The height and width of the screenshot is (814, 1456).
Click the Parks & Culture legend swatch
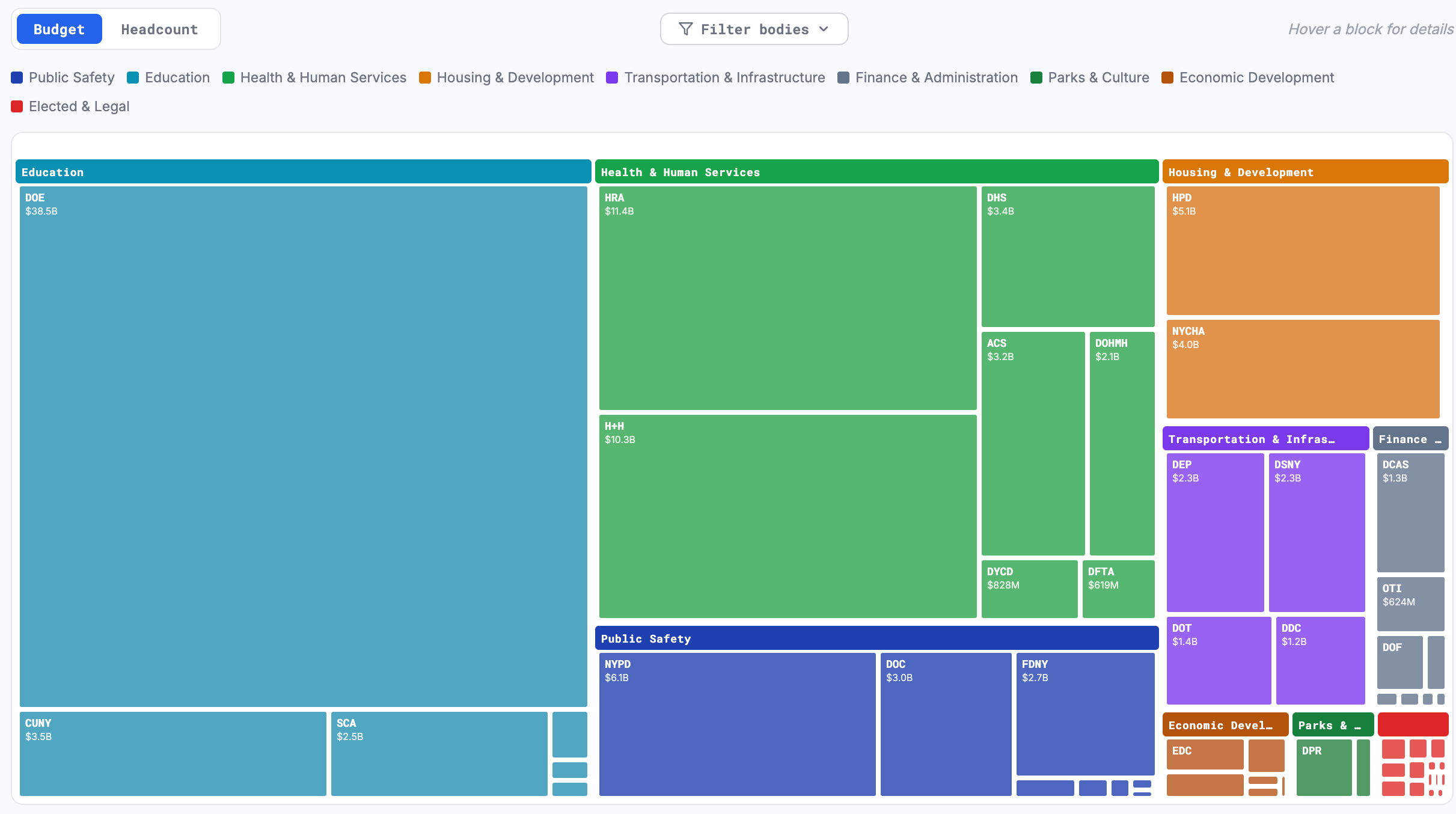(1036, 78)
